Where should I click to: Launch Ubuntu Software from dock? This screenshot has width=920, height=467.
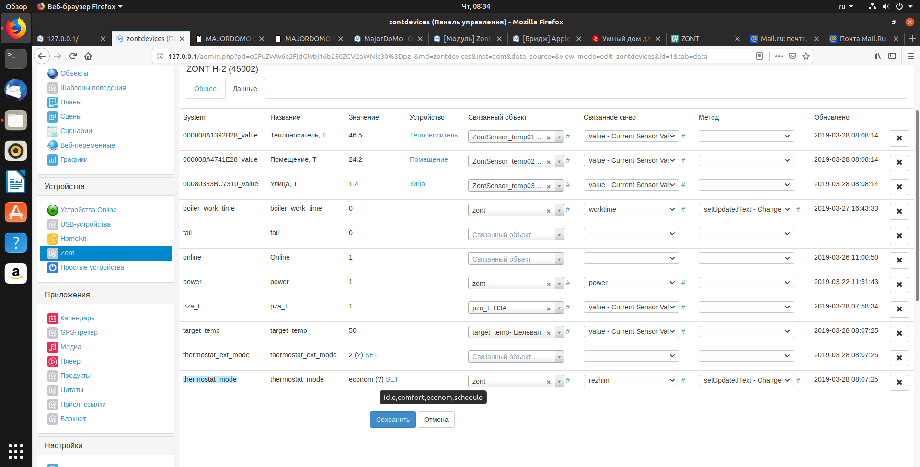coord(15,212)
